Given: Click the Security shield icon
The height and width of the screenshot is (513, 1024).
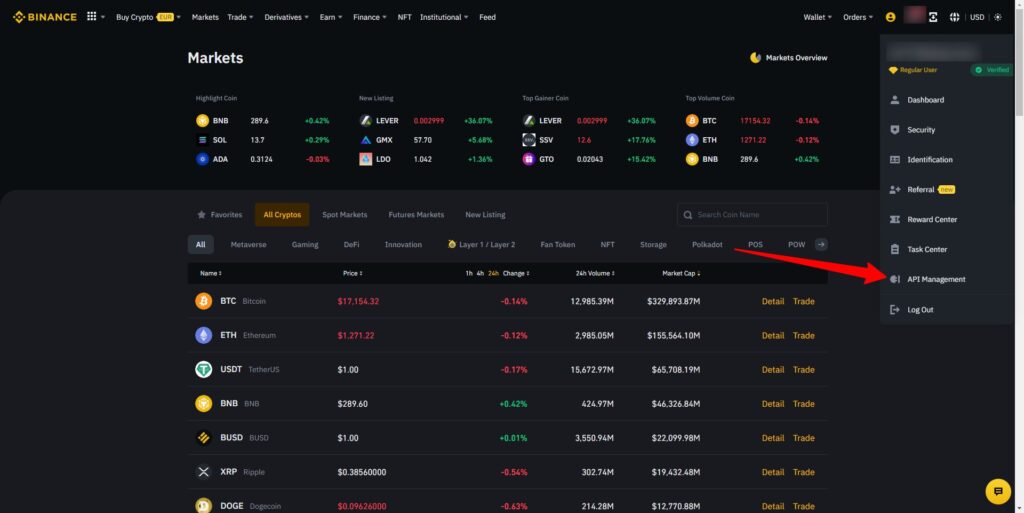Looking at the screenshot, I should pos(895,130).
